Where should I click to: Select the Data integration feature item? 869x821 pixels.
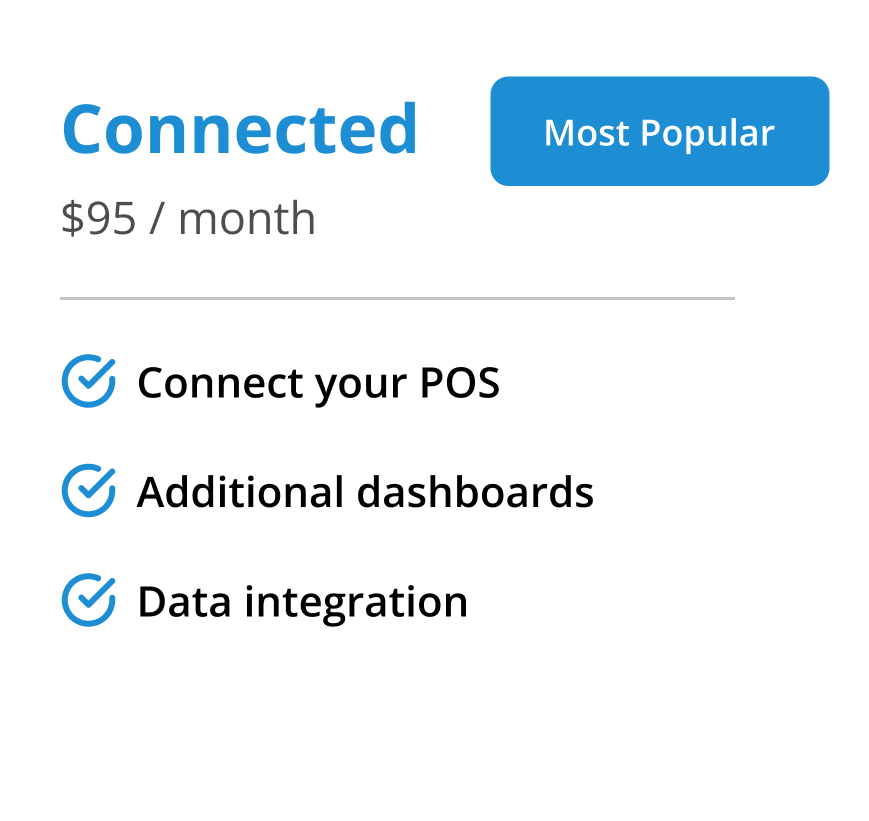point(302,602)
